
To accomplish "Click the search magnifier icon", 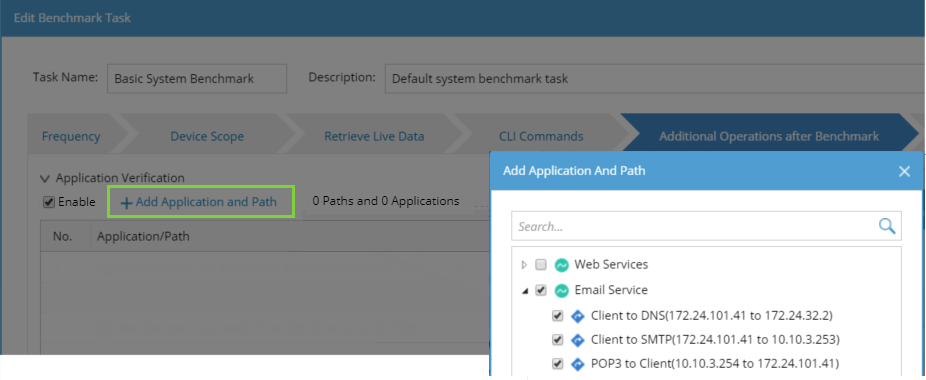I will 887,226.
